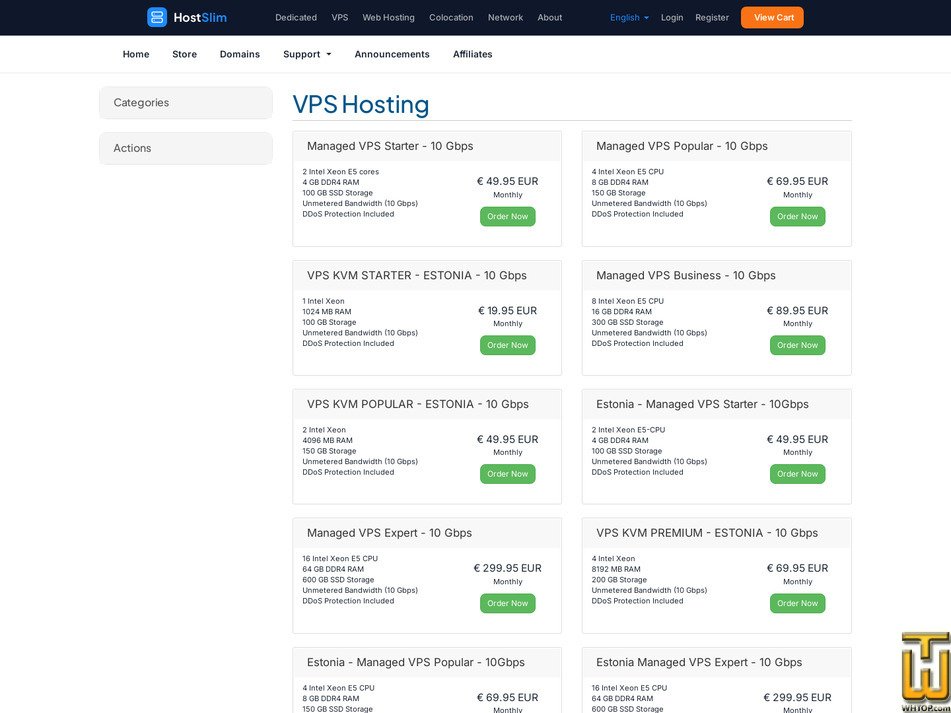This screenshot has width=951, height=713.
Task: Open the Store navigation link
Action: click(184, 54)
